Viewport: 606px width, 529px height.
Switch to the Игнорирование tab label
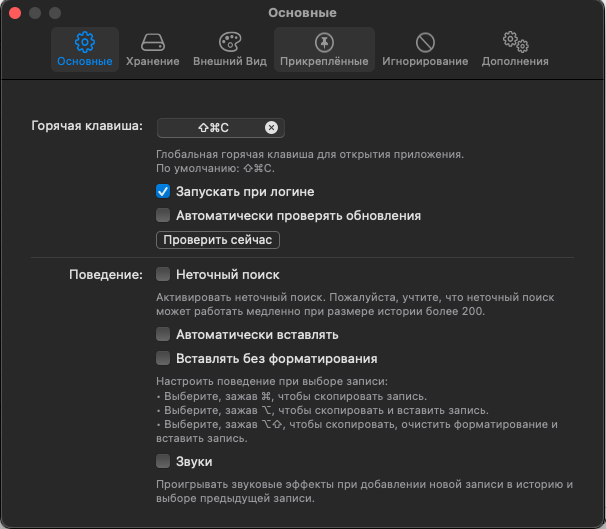coord(425,61)
